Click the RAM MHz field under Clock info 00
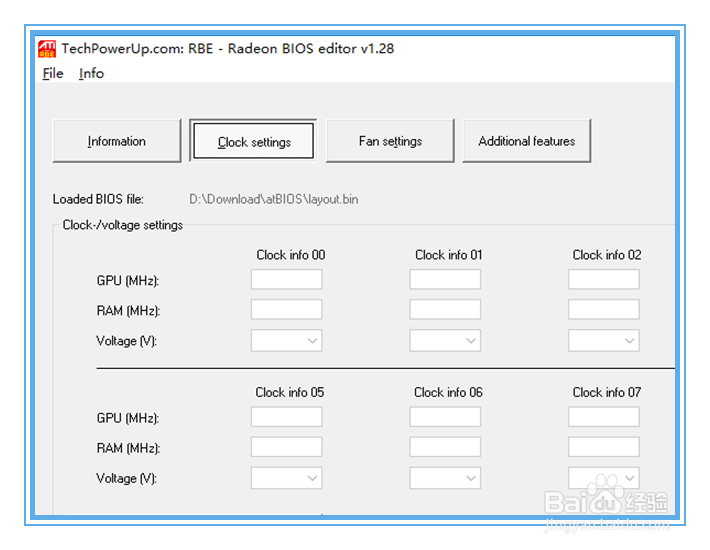Viewport: 710px width, 550px height. pos(287,309)
